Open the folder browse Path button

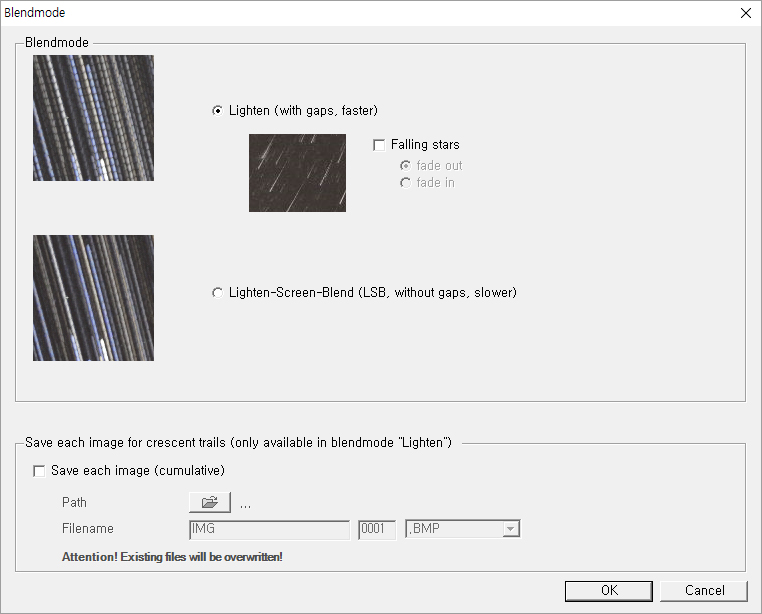tap(210, 502)
